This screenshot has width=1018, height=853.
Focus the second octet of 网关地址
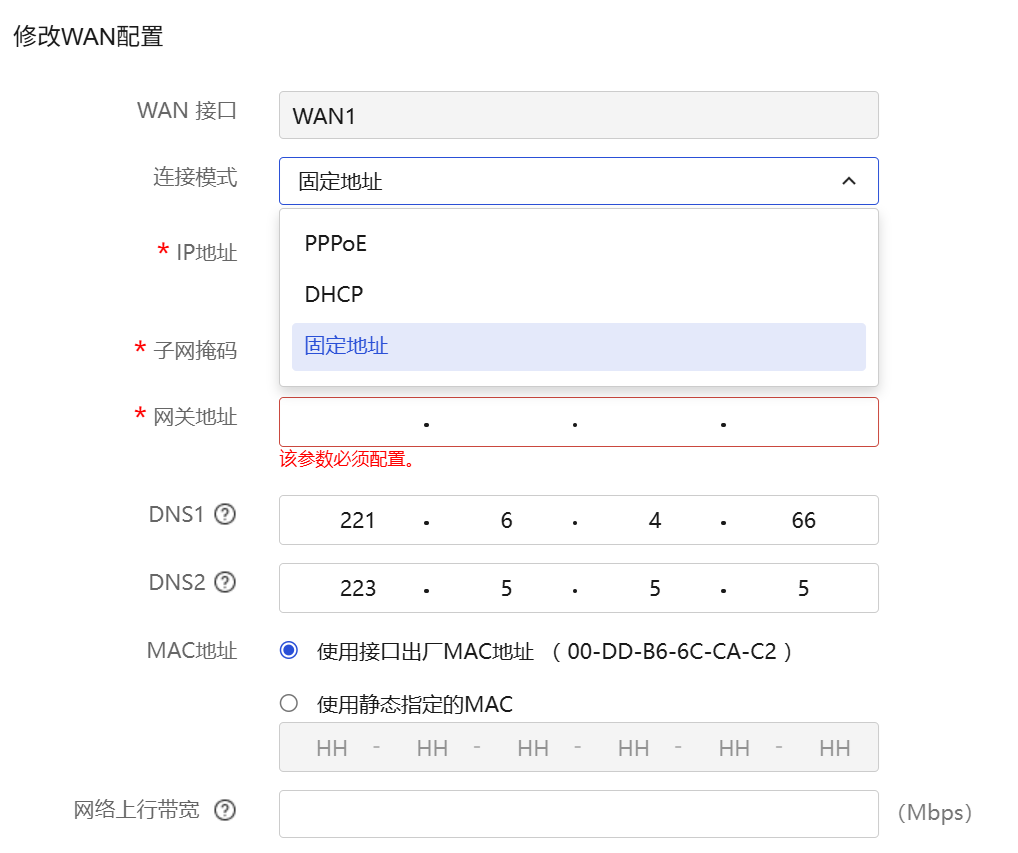[x=503, y=423]
